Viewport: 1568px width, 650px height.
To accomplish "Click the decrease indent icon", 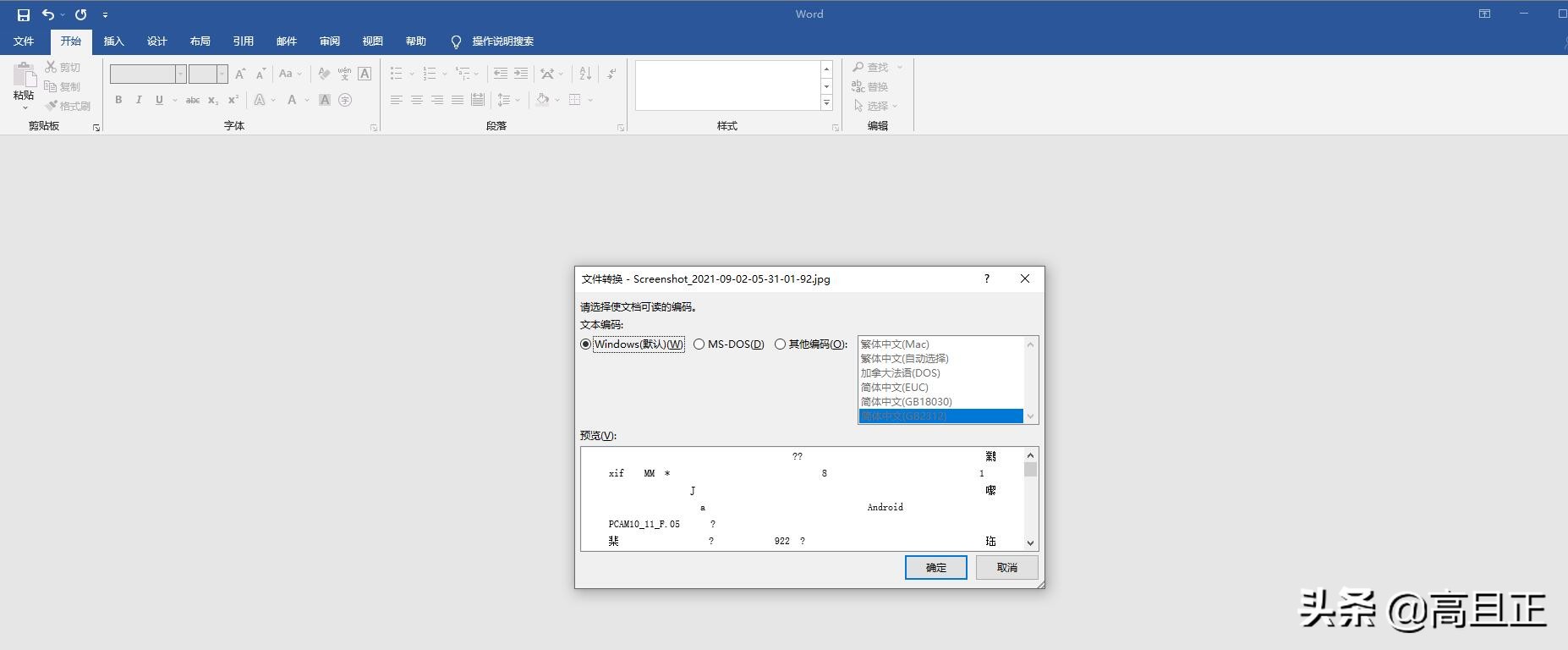I will tap(501, 74).
